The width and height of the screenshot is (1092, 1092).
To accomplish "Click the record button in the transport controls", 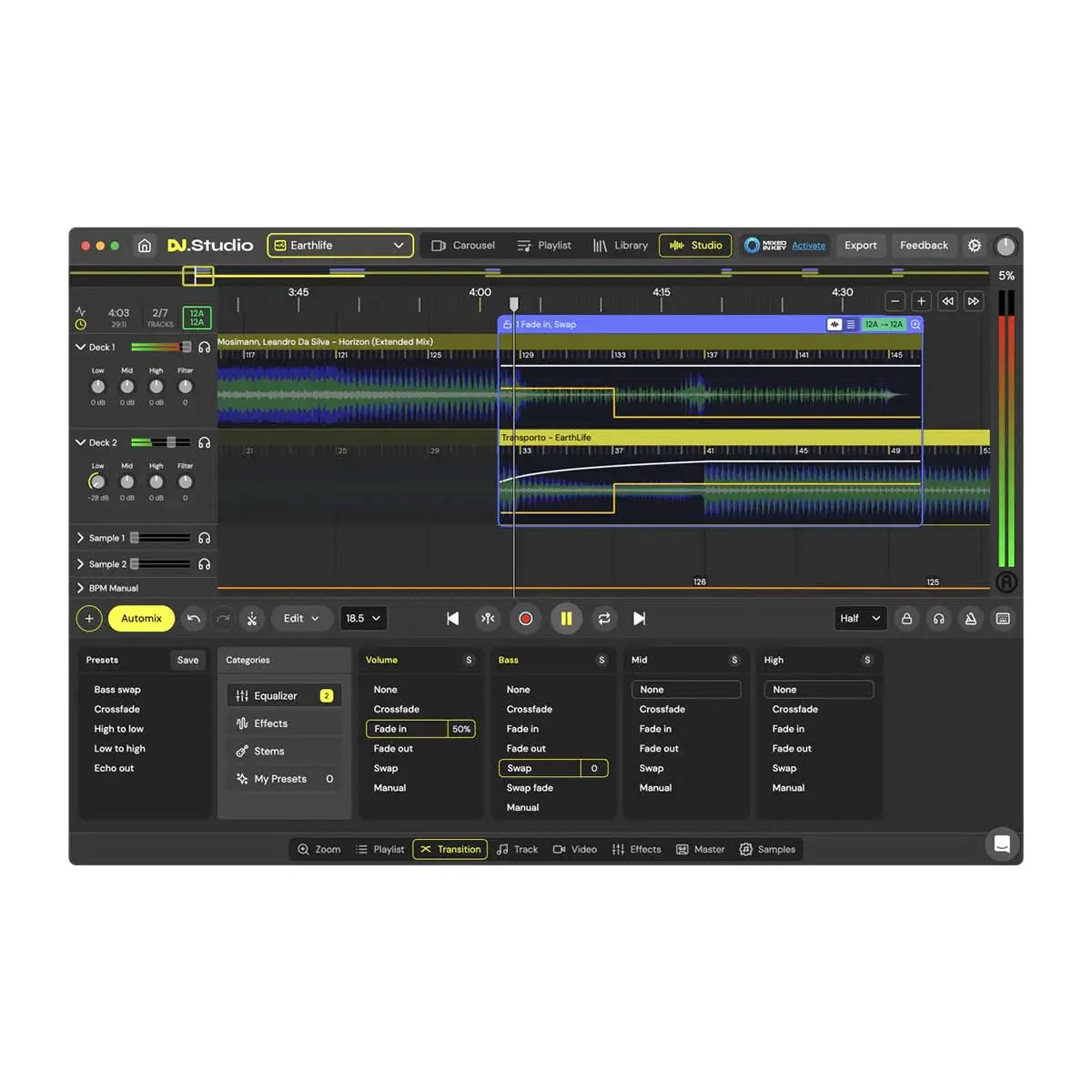I will pos(526,618).
